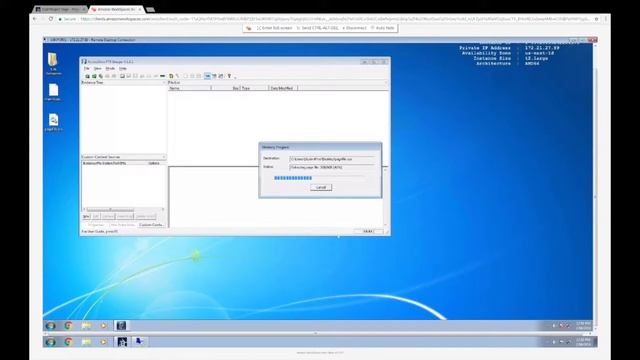The width and height of the screenshot is (640, 360).
Task: Sort file list by Date Modified column
Action: pyautogui.click(x=283, y=88)
